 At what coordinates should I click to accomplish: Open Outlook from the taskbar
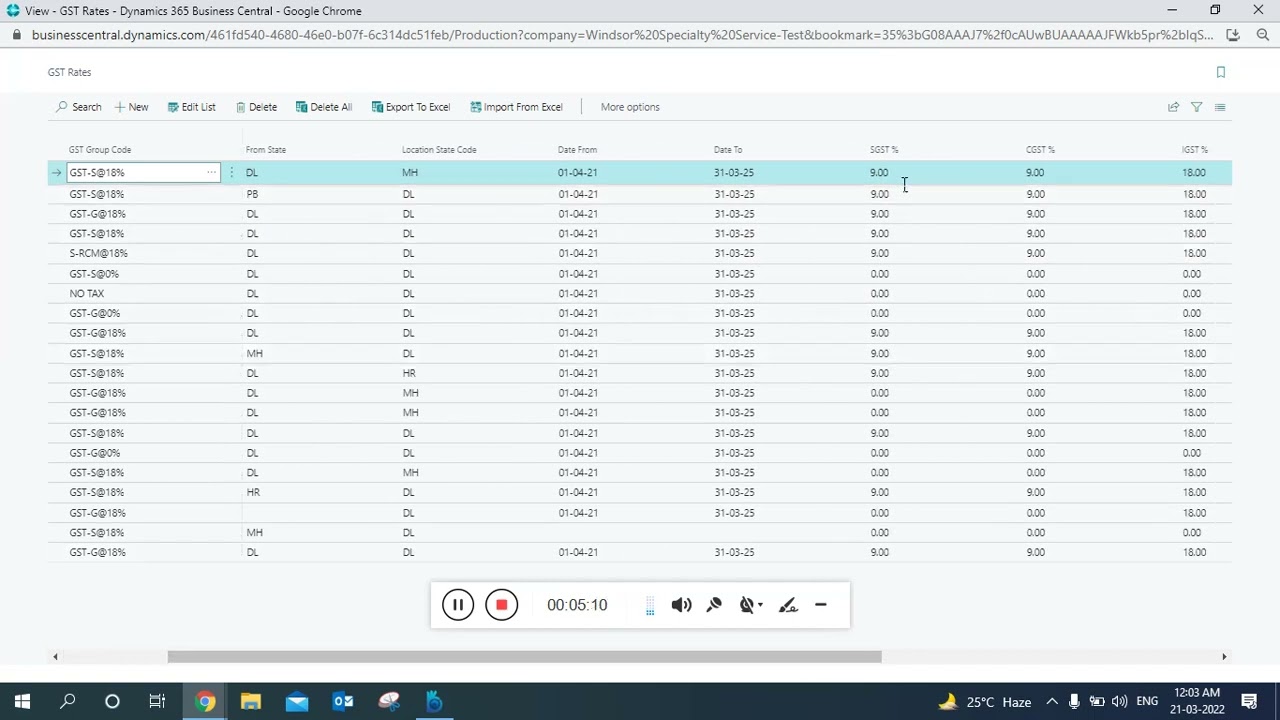pos(343,701)
